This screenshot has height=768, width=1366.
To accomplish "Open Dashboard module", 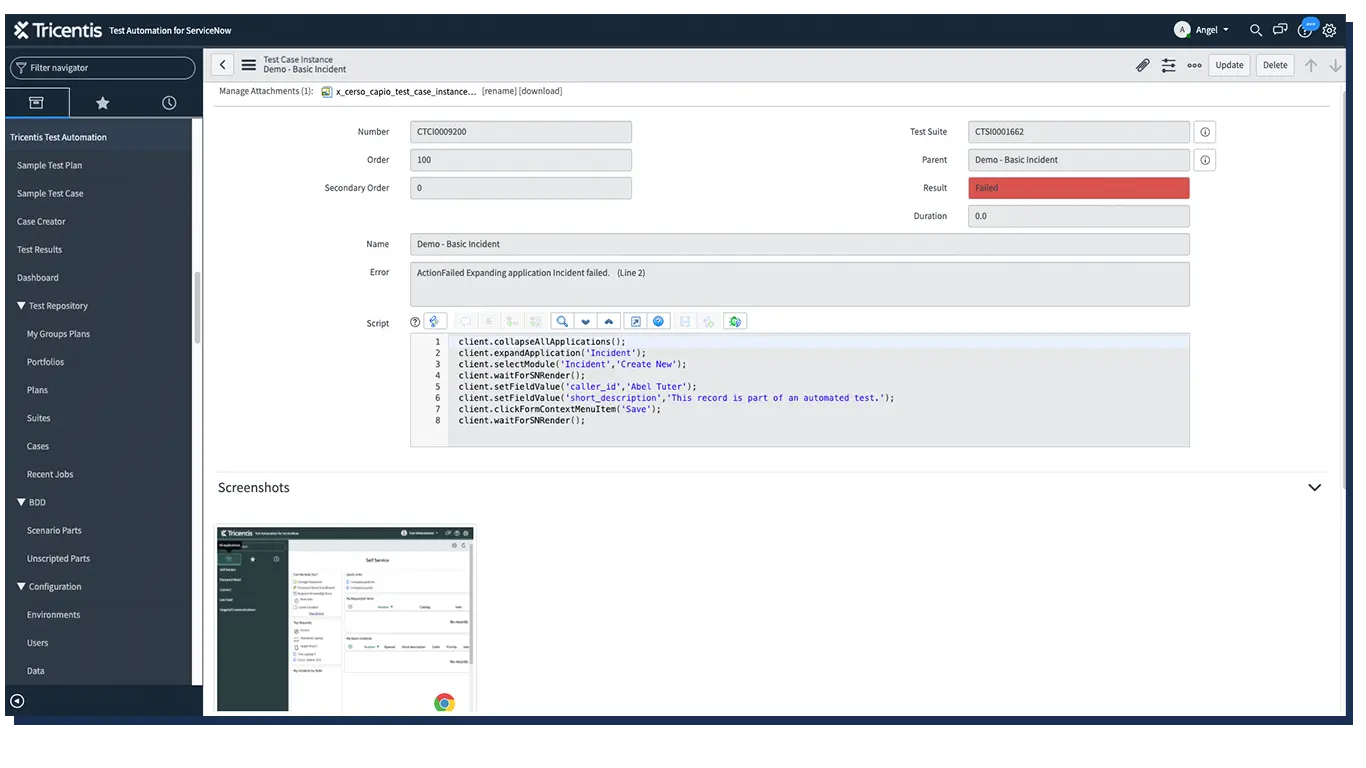I will click(38, 277).
